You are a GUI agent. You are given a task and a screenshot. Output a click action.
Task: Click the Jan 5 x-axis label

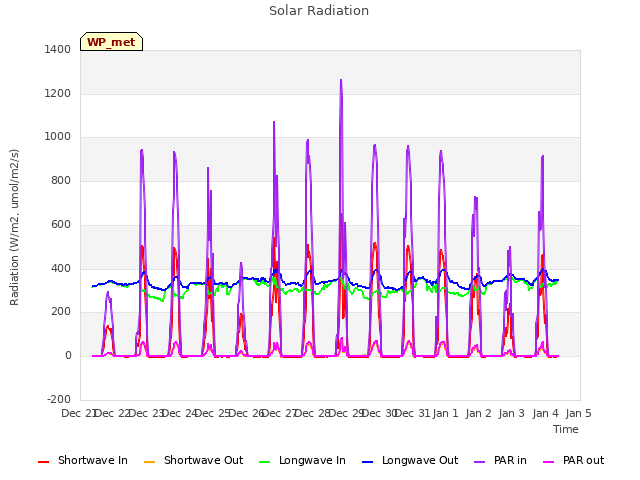[x=578, y=413]
